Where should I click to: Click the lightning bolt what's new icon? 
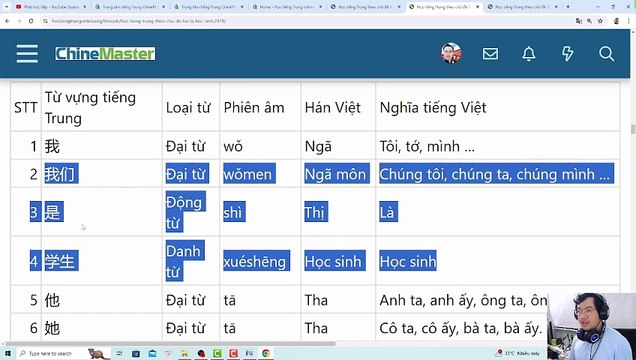(x=567, y=54)
